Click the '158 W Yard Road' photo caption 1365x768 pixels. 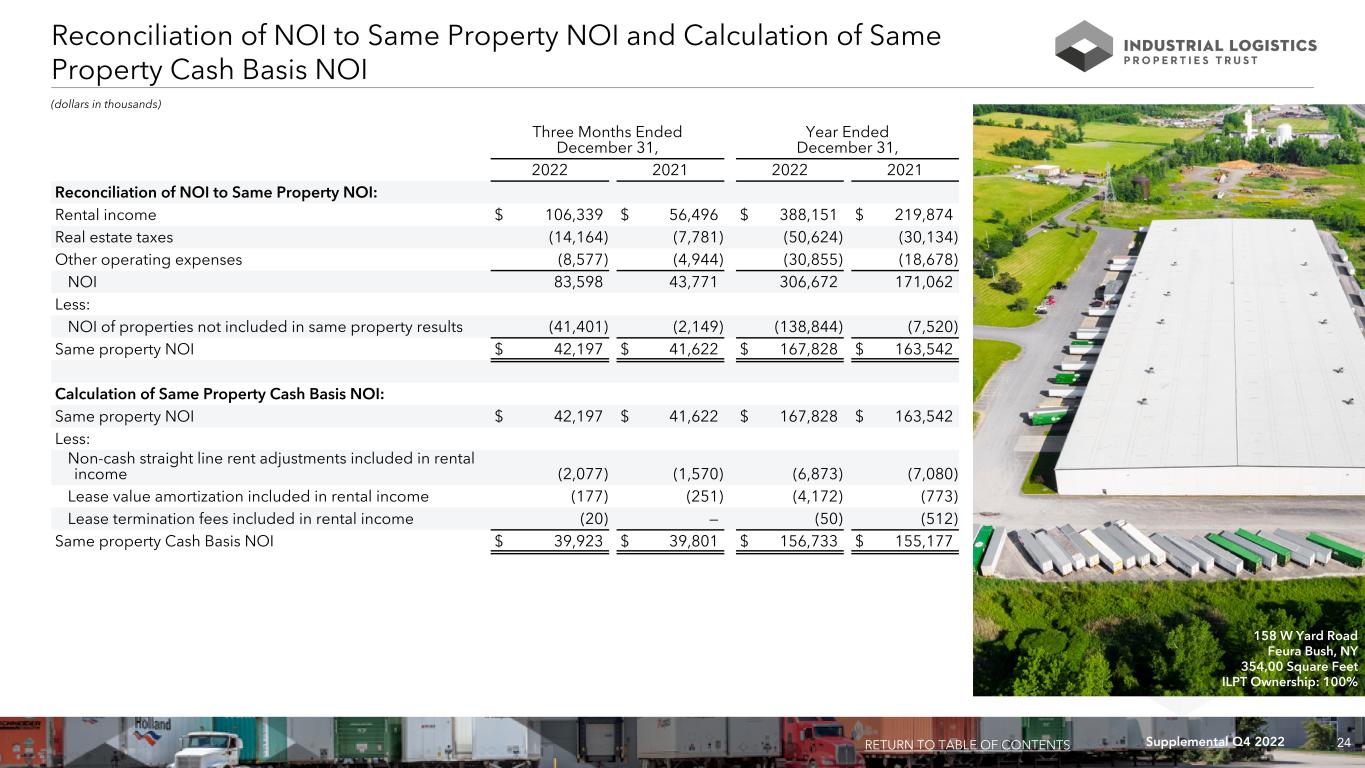(x=1306, y=636)
